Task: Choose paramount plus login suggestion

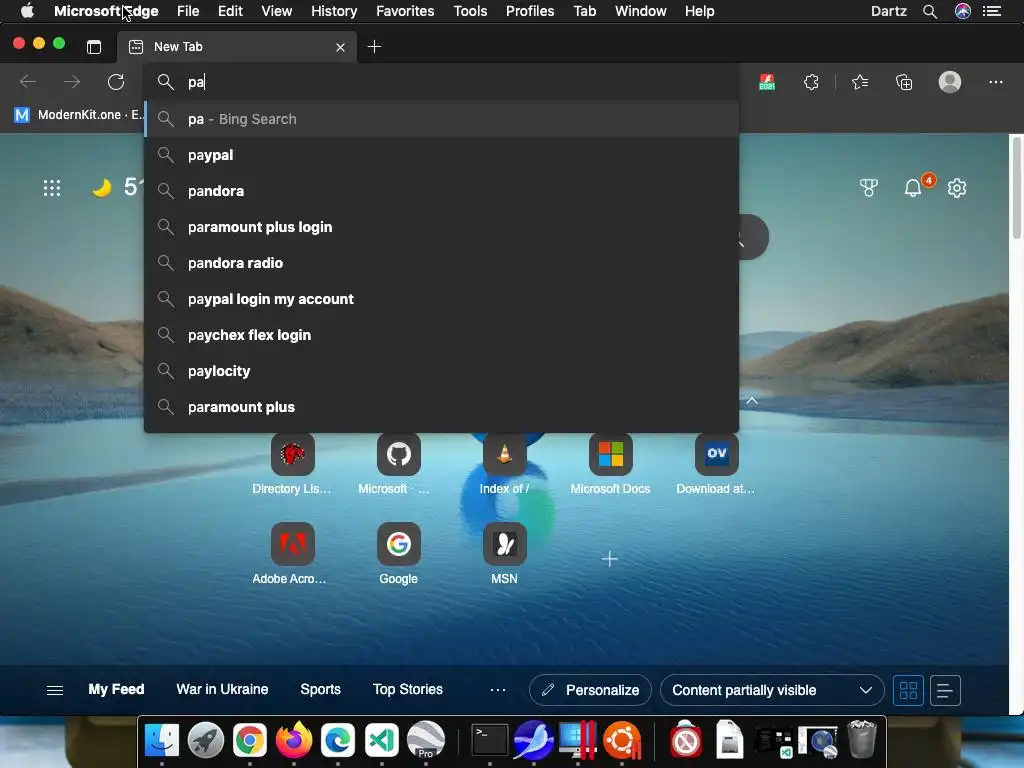Action: coord(441,227)
